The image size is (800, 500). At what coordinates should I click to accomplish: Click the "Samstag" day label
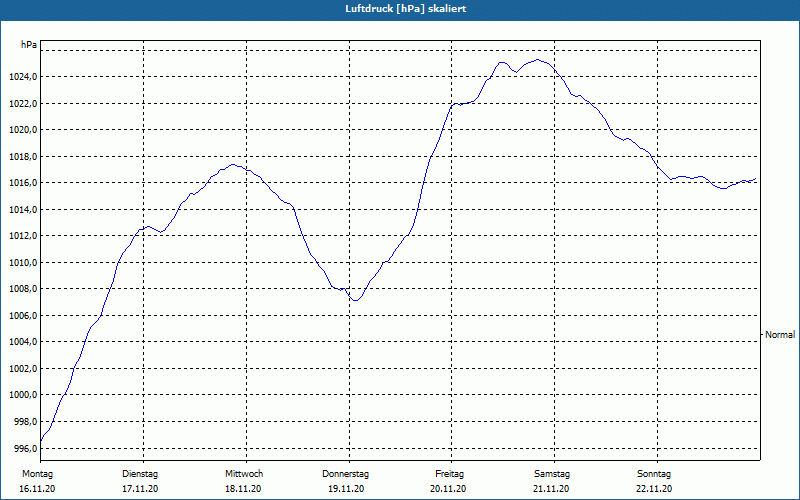point(552,474)
